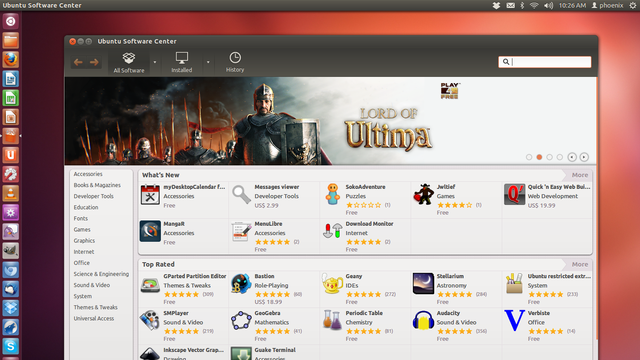Open the Audacity headphones icon
640x360 pixels.
click(x=423, y=320)
